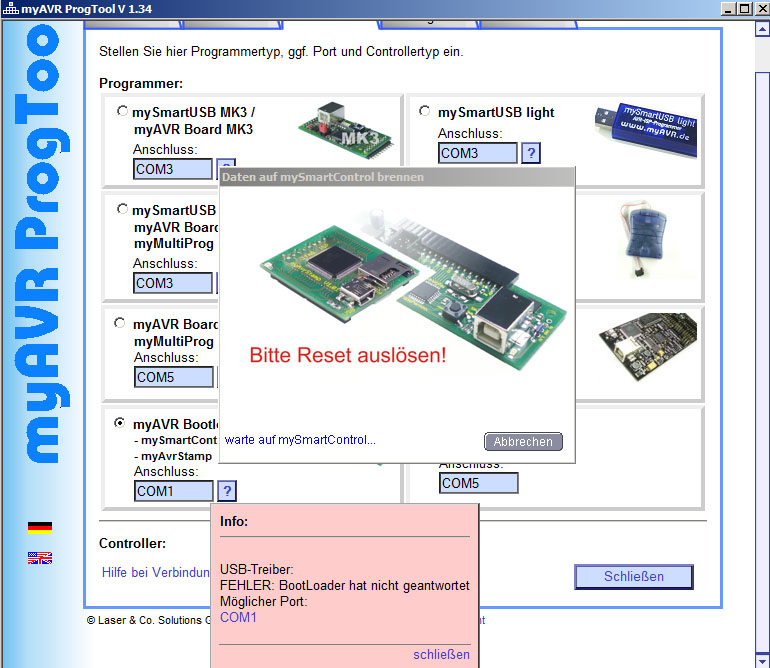Click the black circuit board programmer image
Viewport: 770px width, 668px height.
pos(648,347)
